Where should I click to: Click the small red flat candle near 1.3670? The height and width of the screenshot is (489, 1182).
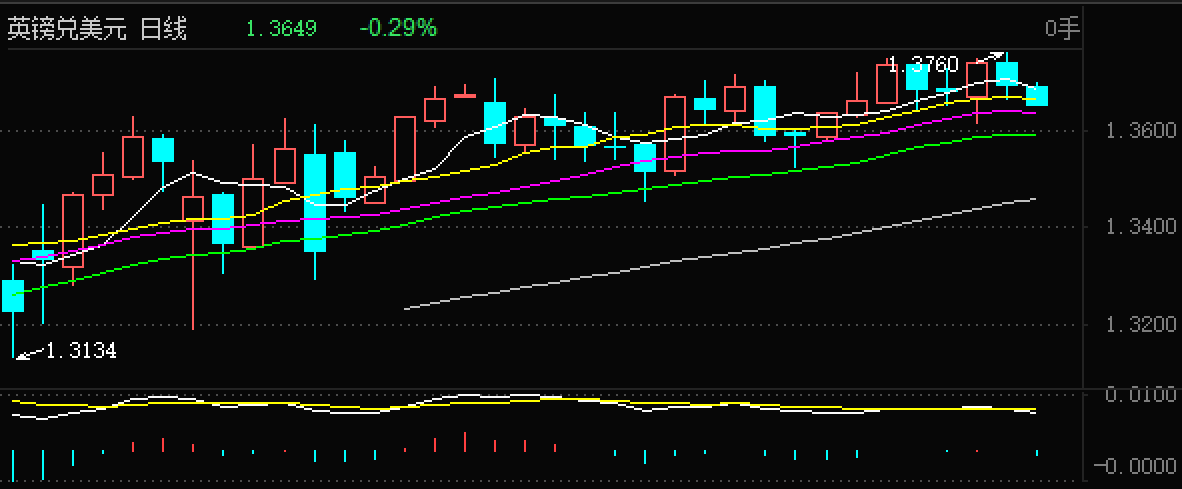pos(465,95)
